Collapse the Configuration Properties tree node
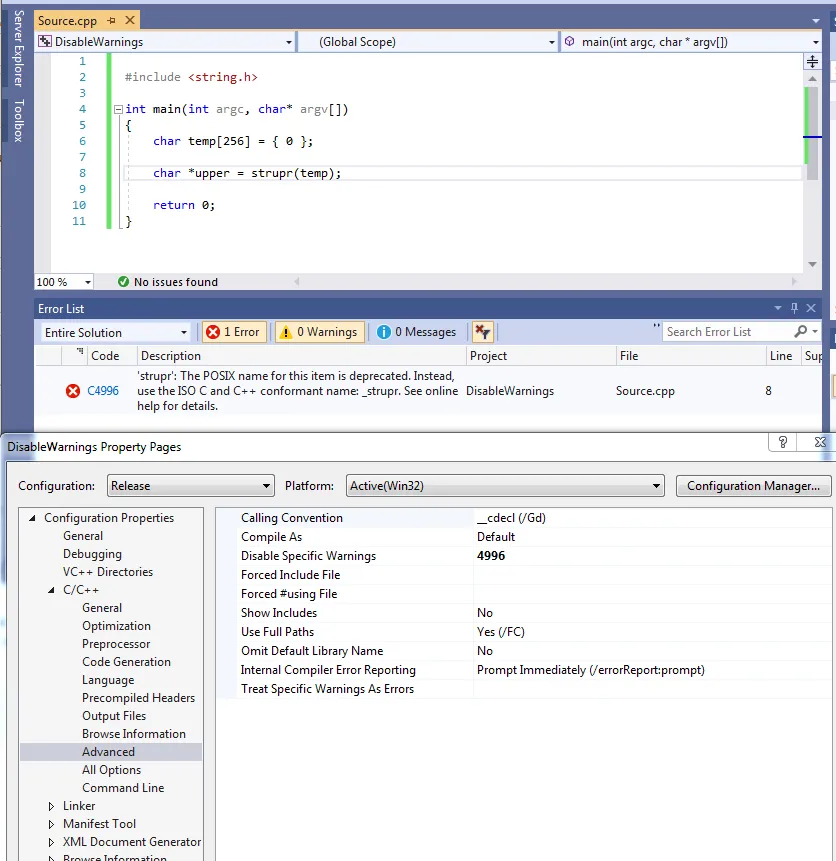Viewport: 836px width, 861px height. click(32, 518)
